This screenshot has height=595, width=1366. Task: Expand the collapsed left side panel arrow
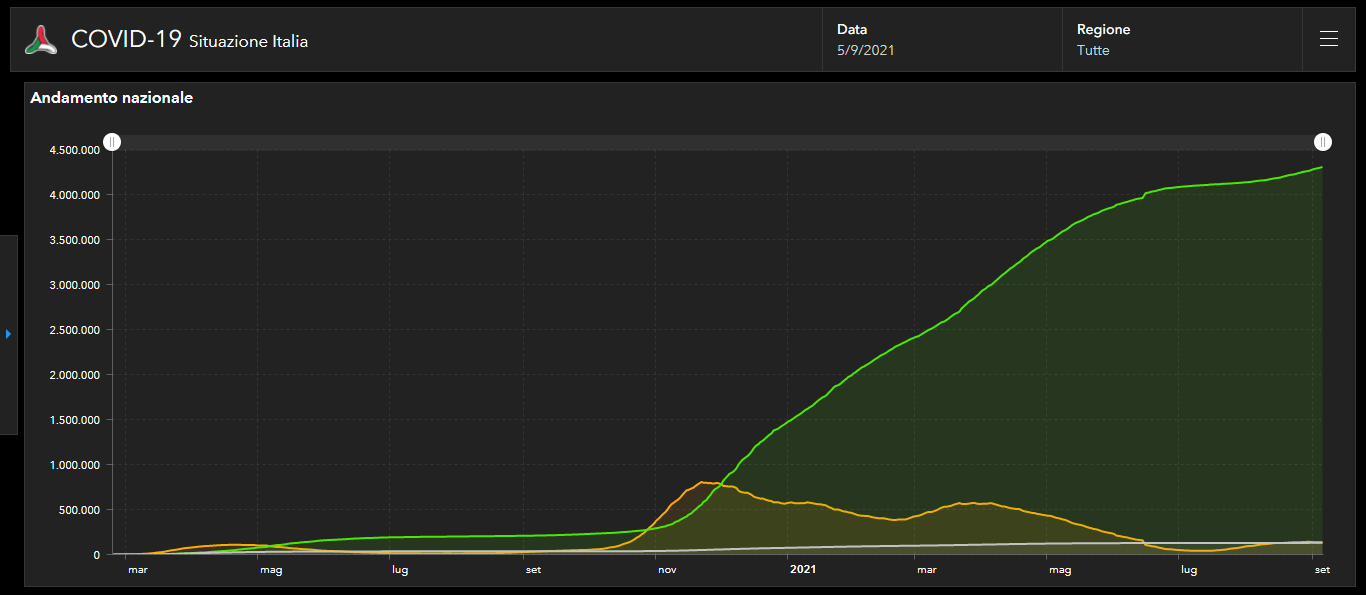point(8,334)
